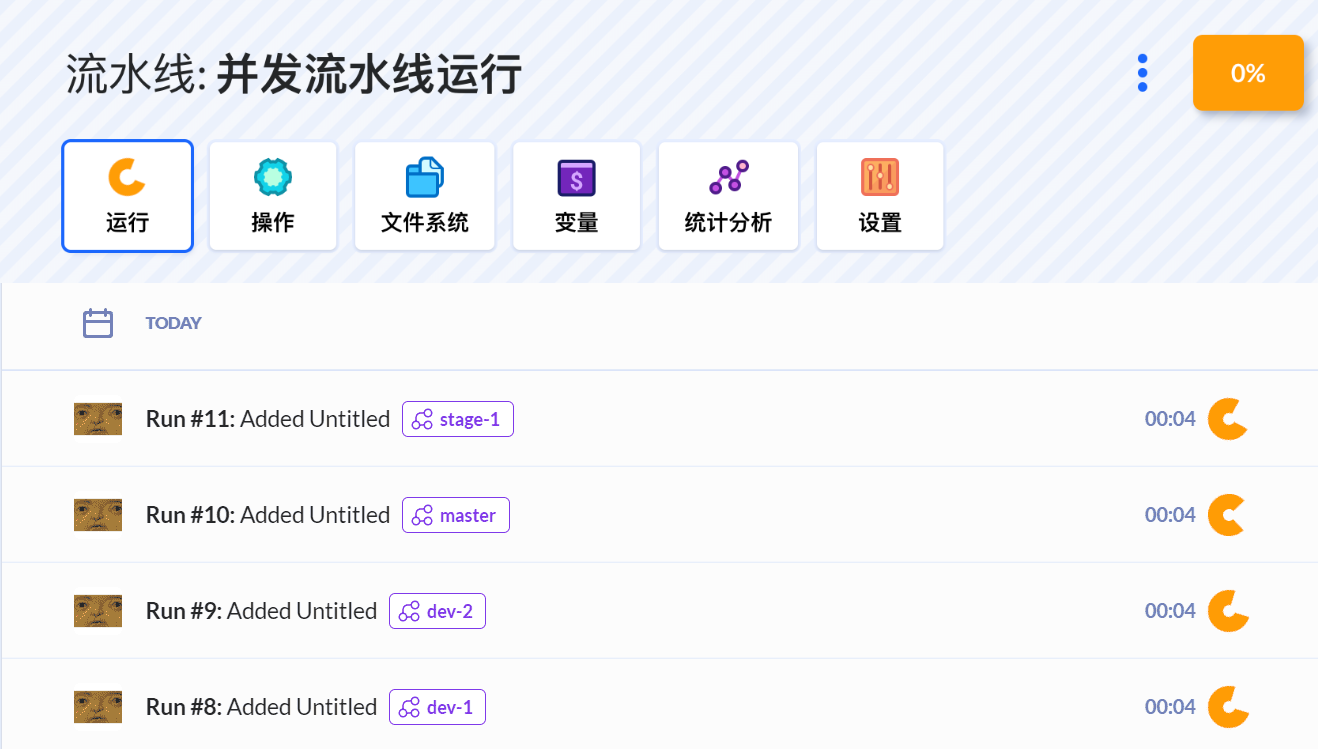The height and width of the screenshot is (749, 1318).
Task: Click the dev-2 branch tag
Action: (437, 611)
